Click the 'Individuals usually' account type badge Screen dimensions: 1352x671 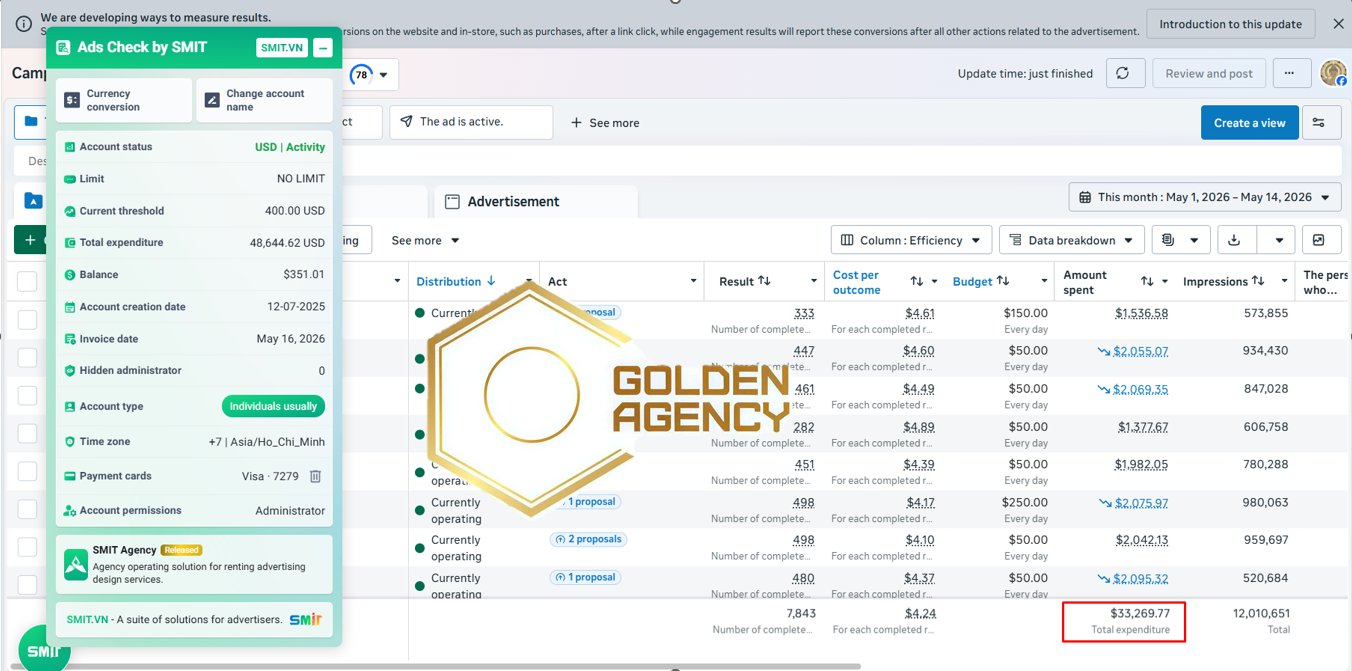[x=273, y=406]
